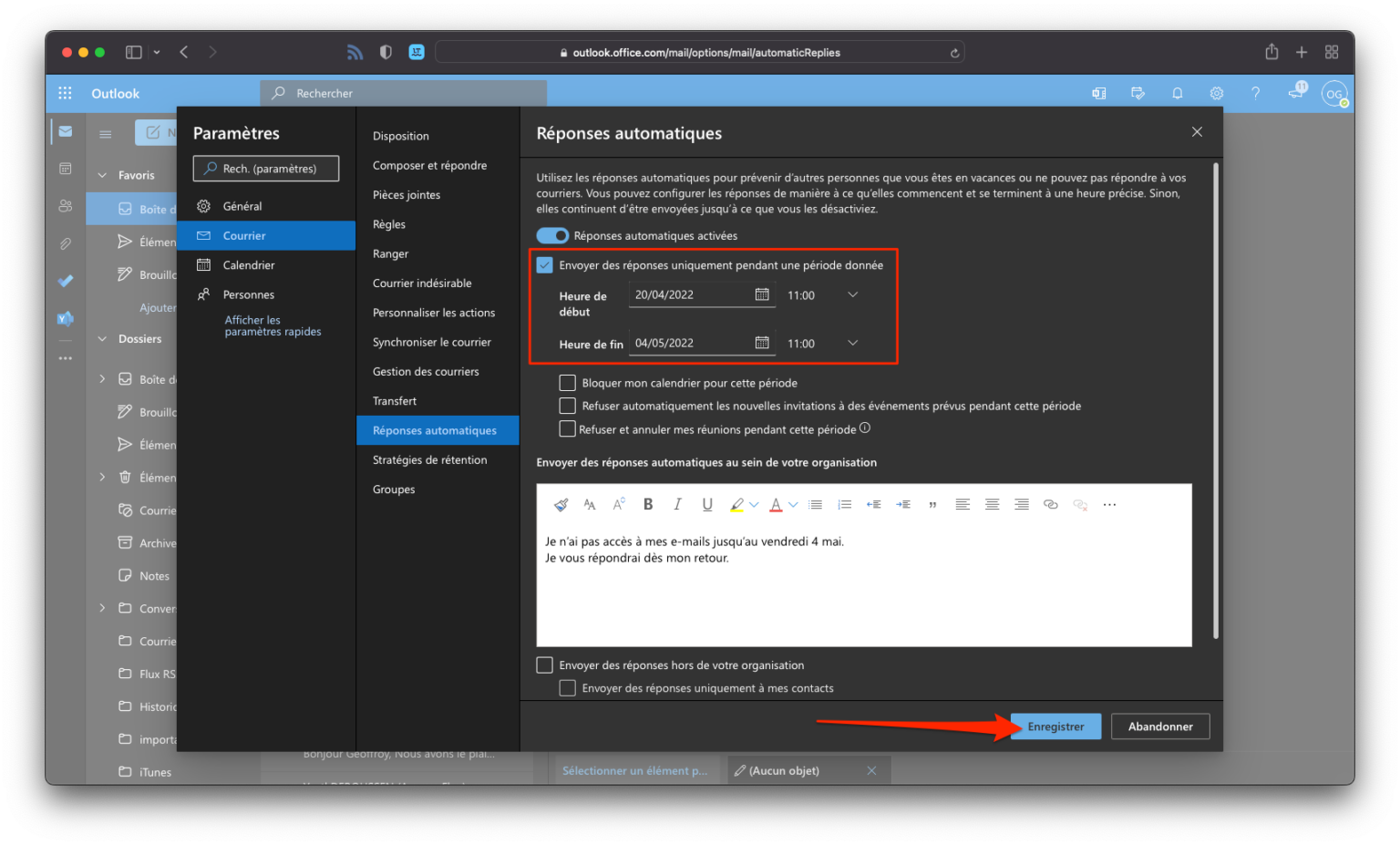Toggle bold formatting

648,504
